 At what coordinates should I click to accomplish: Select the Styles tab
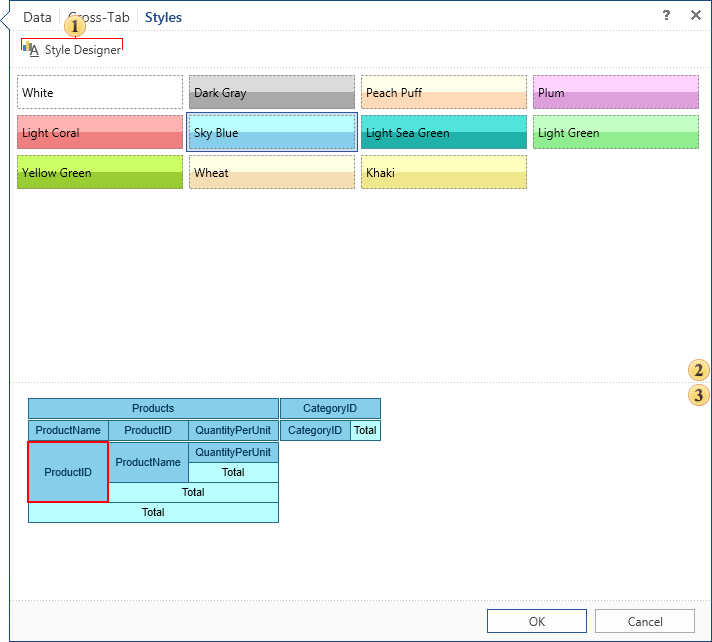click(x=163, y=17)
